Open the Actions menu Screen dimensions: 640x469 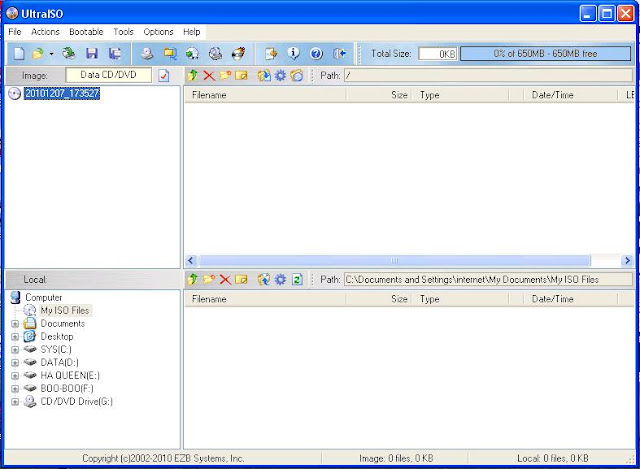[45, 32]
